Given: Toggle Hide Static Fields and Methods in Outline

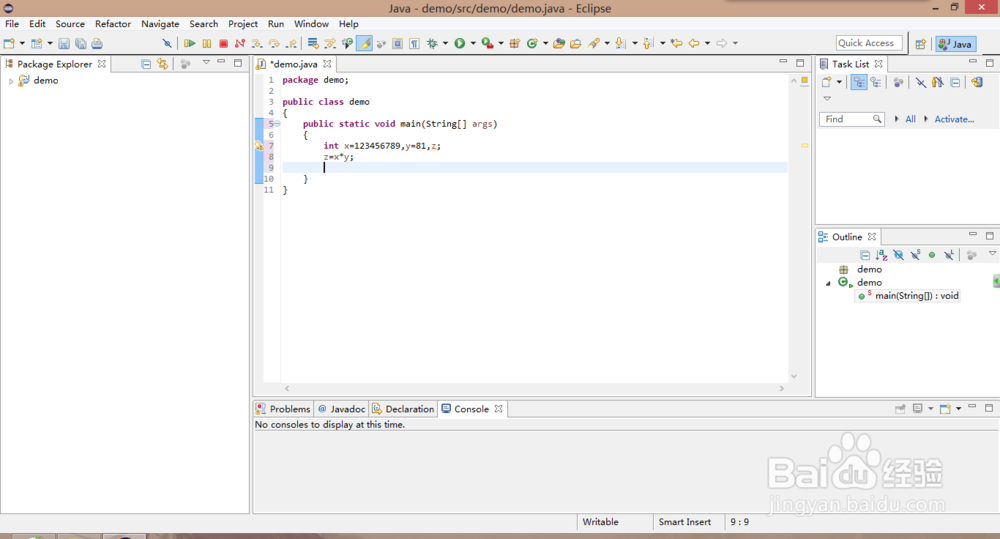Looking at the screenshot, I should (x=915, y=255).
